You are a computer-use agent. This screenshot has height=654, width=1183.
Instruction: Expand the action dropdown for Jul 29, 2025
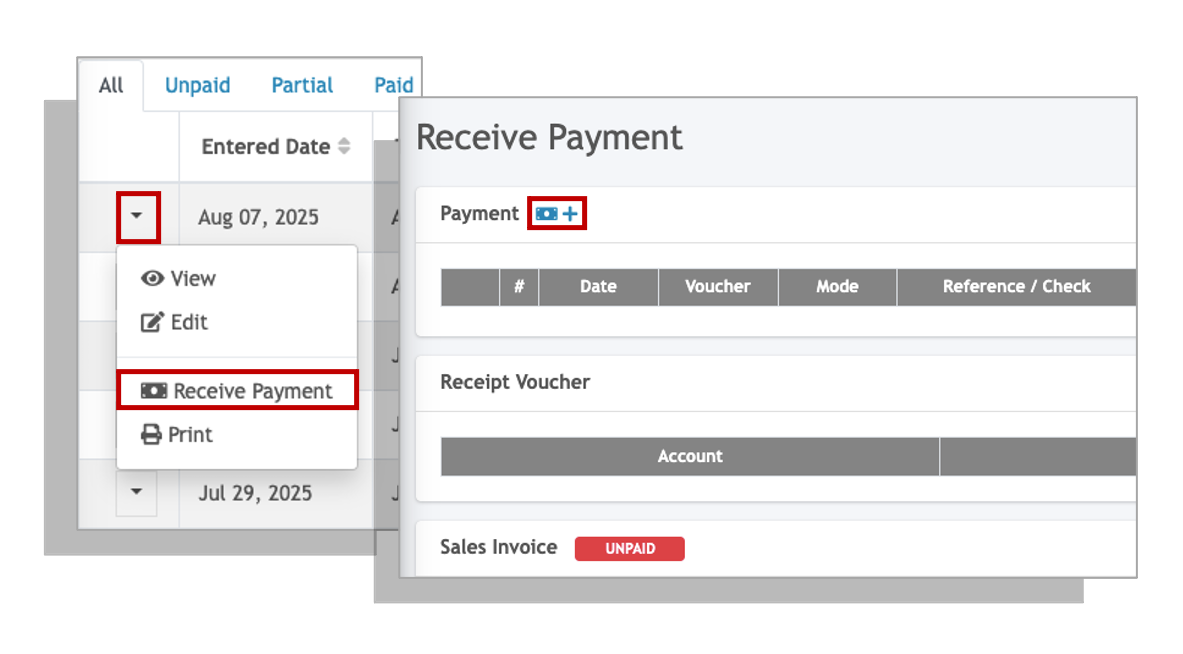[137, 492]
